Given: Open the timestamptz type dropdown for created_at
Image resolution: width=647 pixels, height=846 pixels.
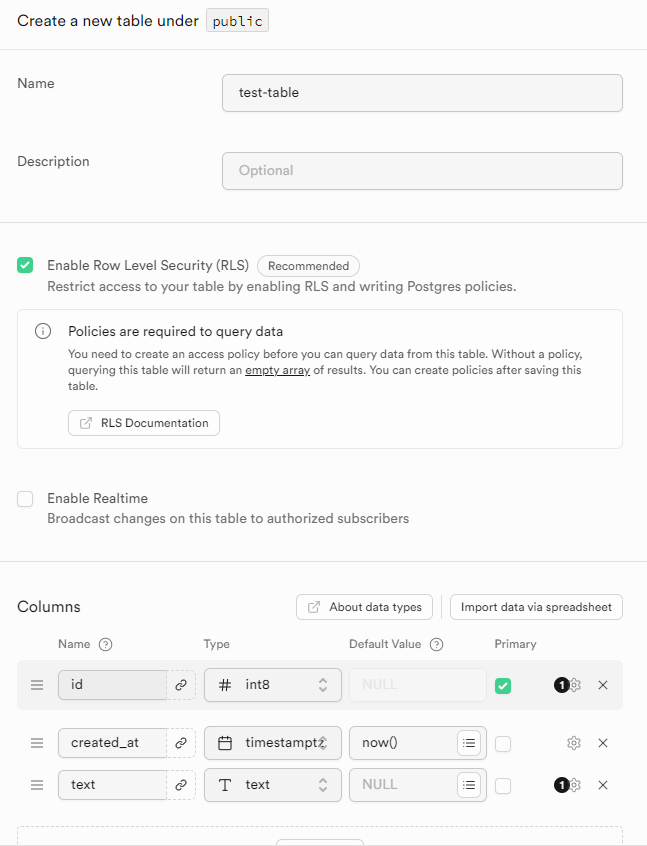Looking at the screenshot, I should point(273,743).
